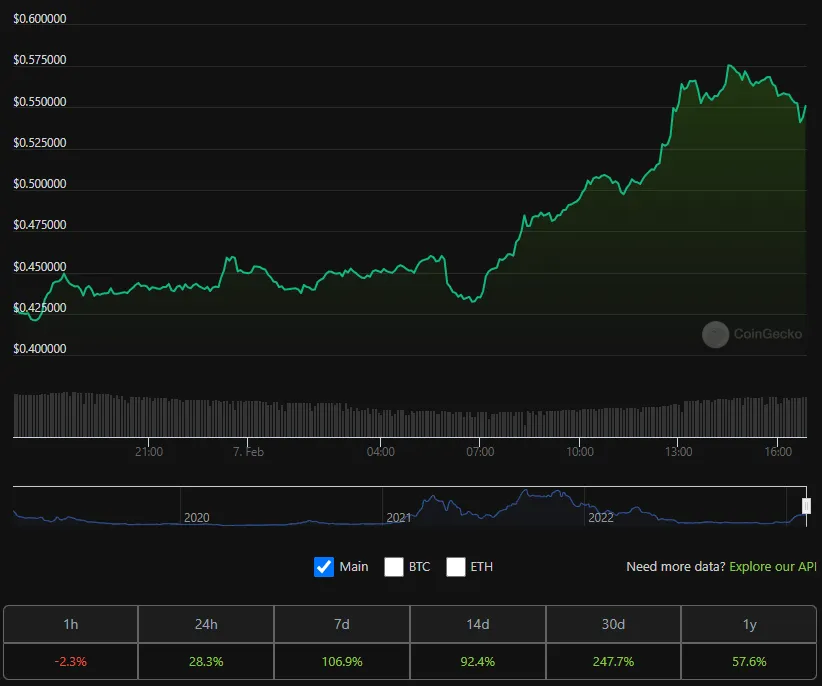Screen dimensions: 822x686
Task: Click the 07:00 time axis label
Action: point(480,452)
